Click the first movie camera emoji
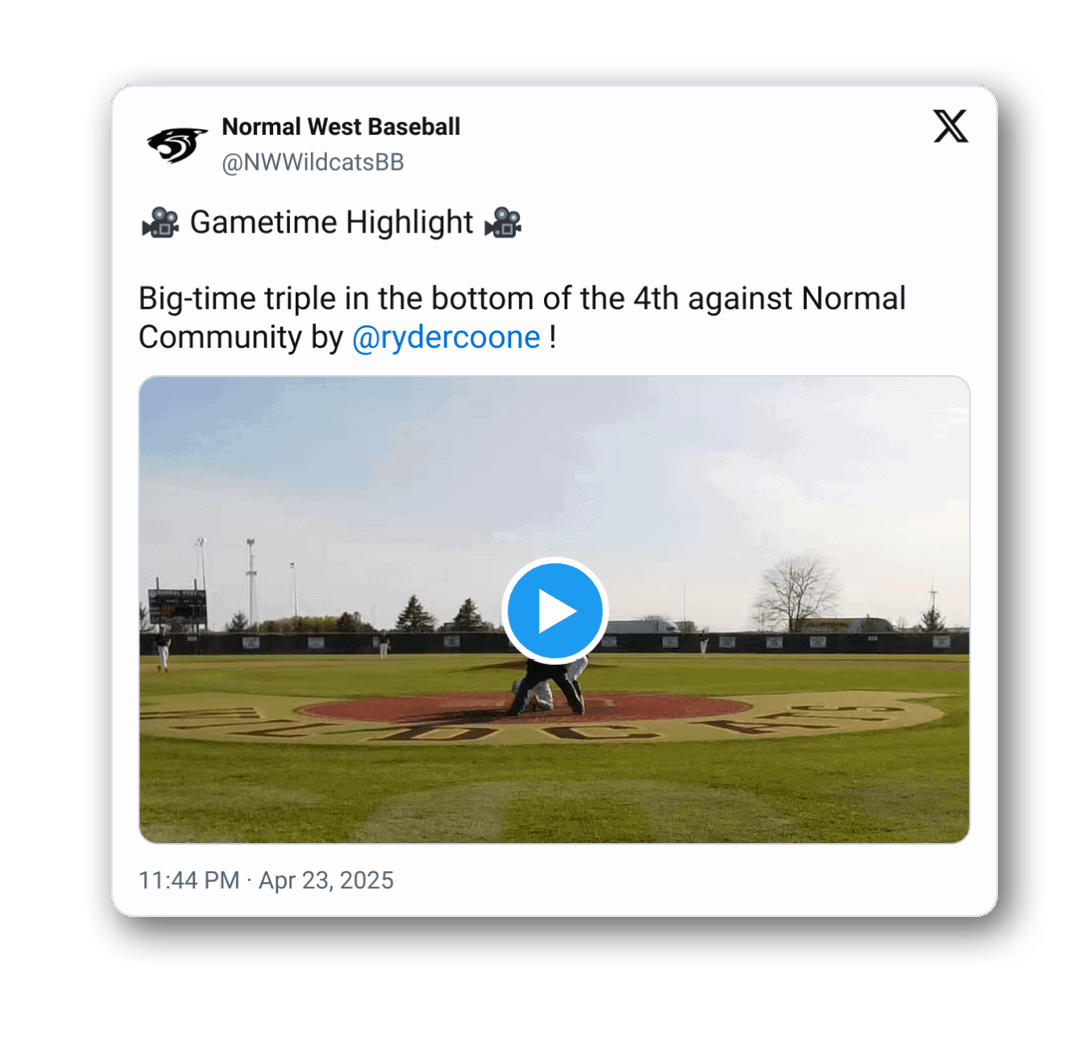 pos(160,222)
